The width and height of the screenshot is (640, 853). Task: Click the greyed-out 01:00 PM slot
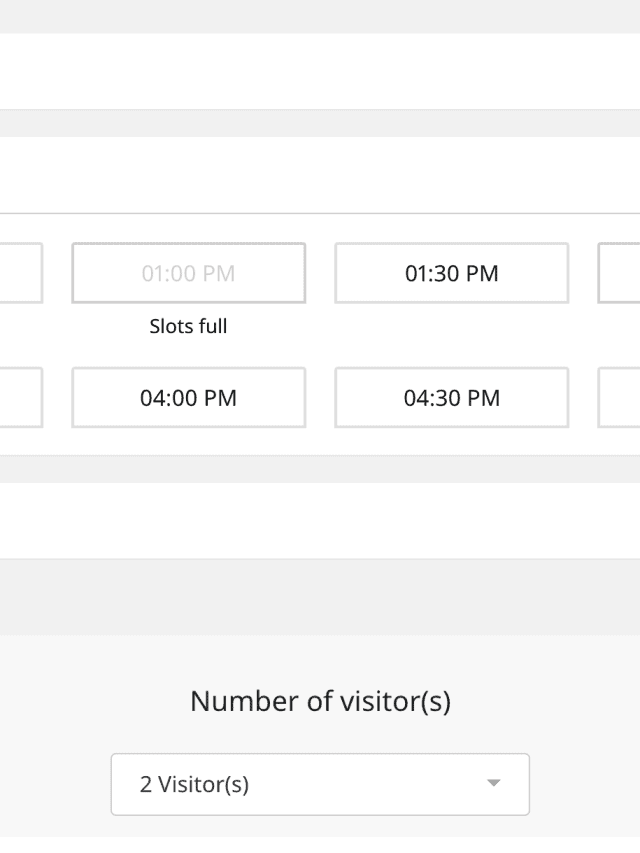tap(188, 273)
